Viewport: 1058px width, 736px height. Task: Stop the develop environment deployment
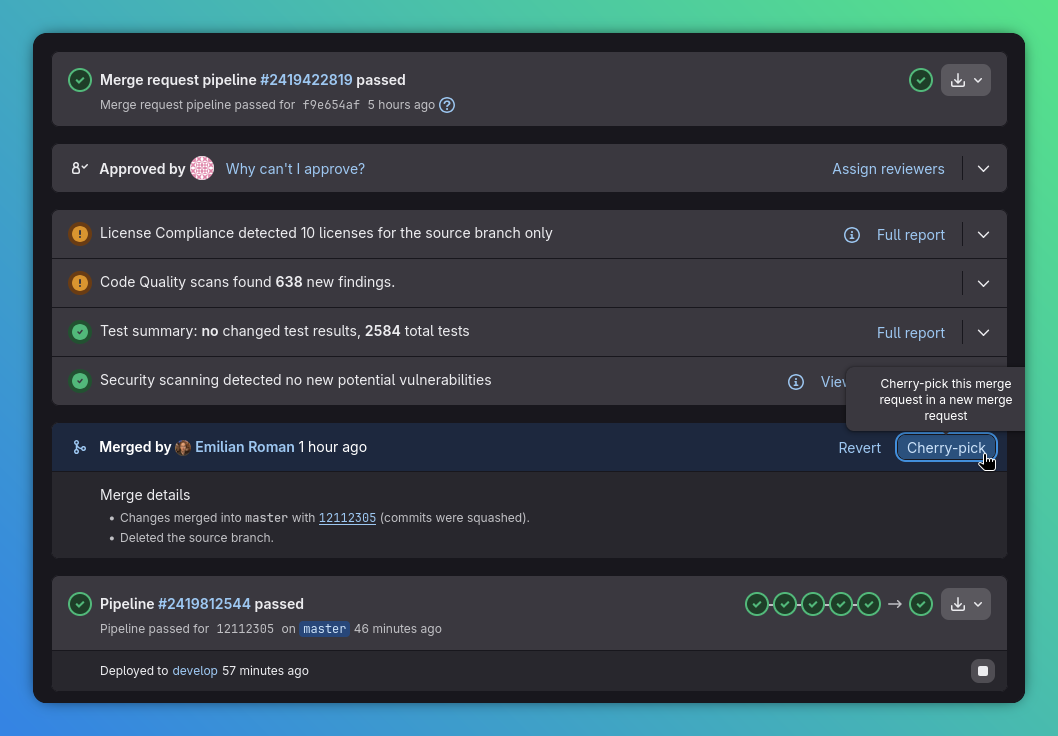[983, 671]
